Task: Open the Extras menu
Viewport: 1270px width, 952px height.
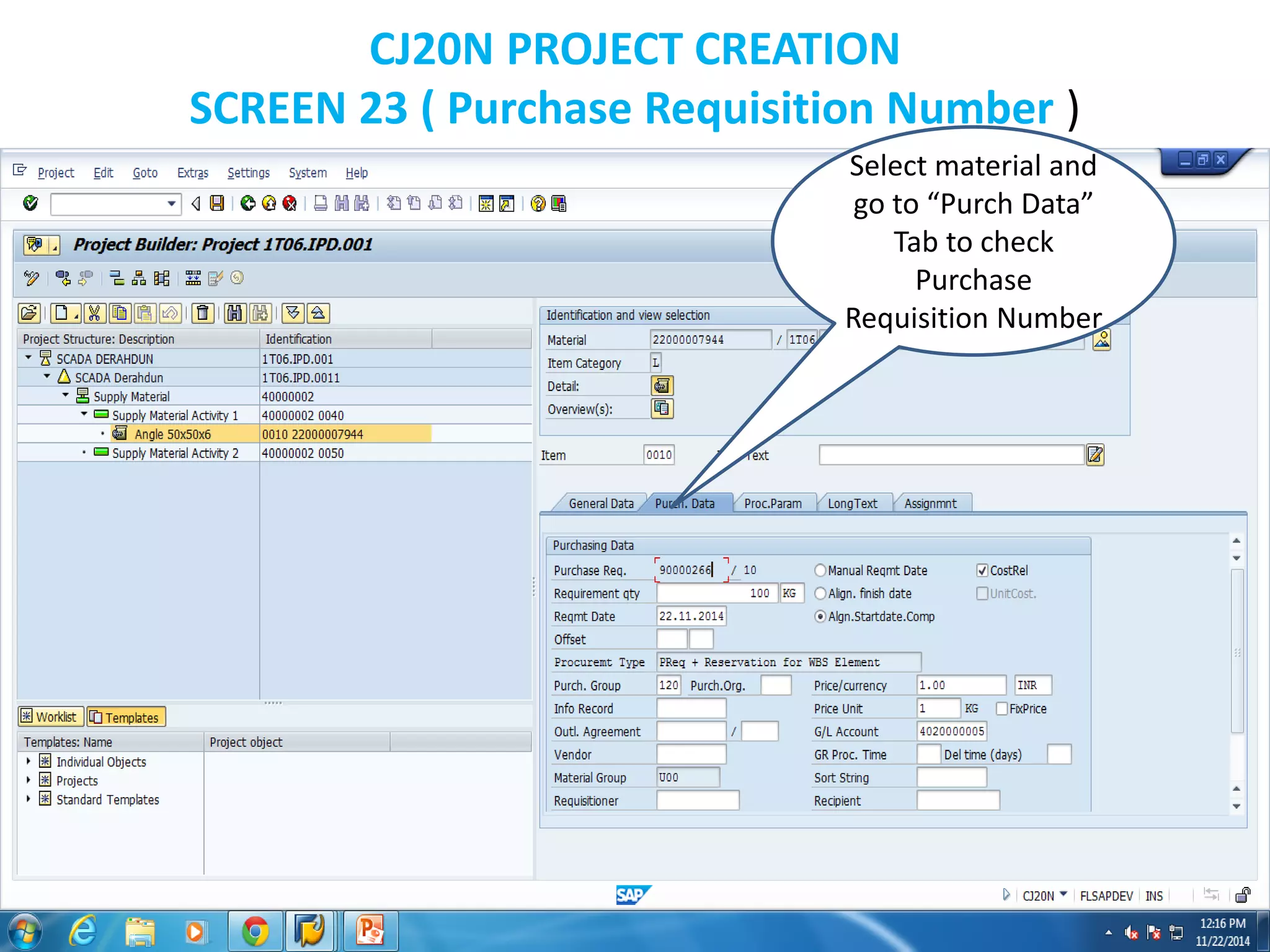Action: (192, 173)
